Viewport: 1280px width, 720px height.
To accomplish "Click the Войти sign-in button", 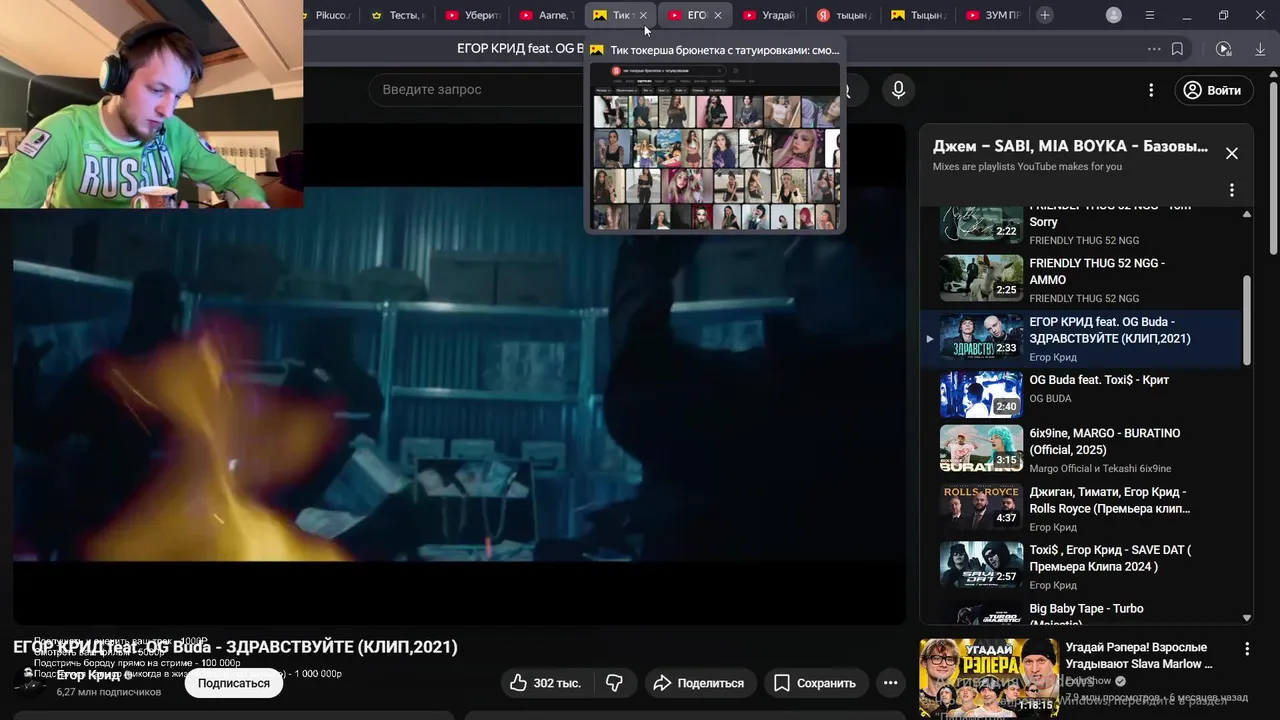I will click(x=1212, y=90).
